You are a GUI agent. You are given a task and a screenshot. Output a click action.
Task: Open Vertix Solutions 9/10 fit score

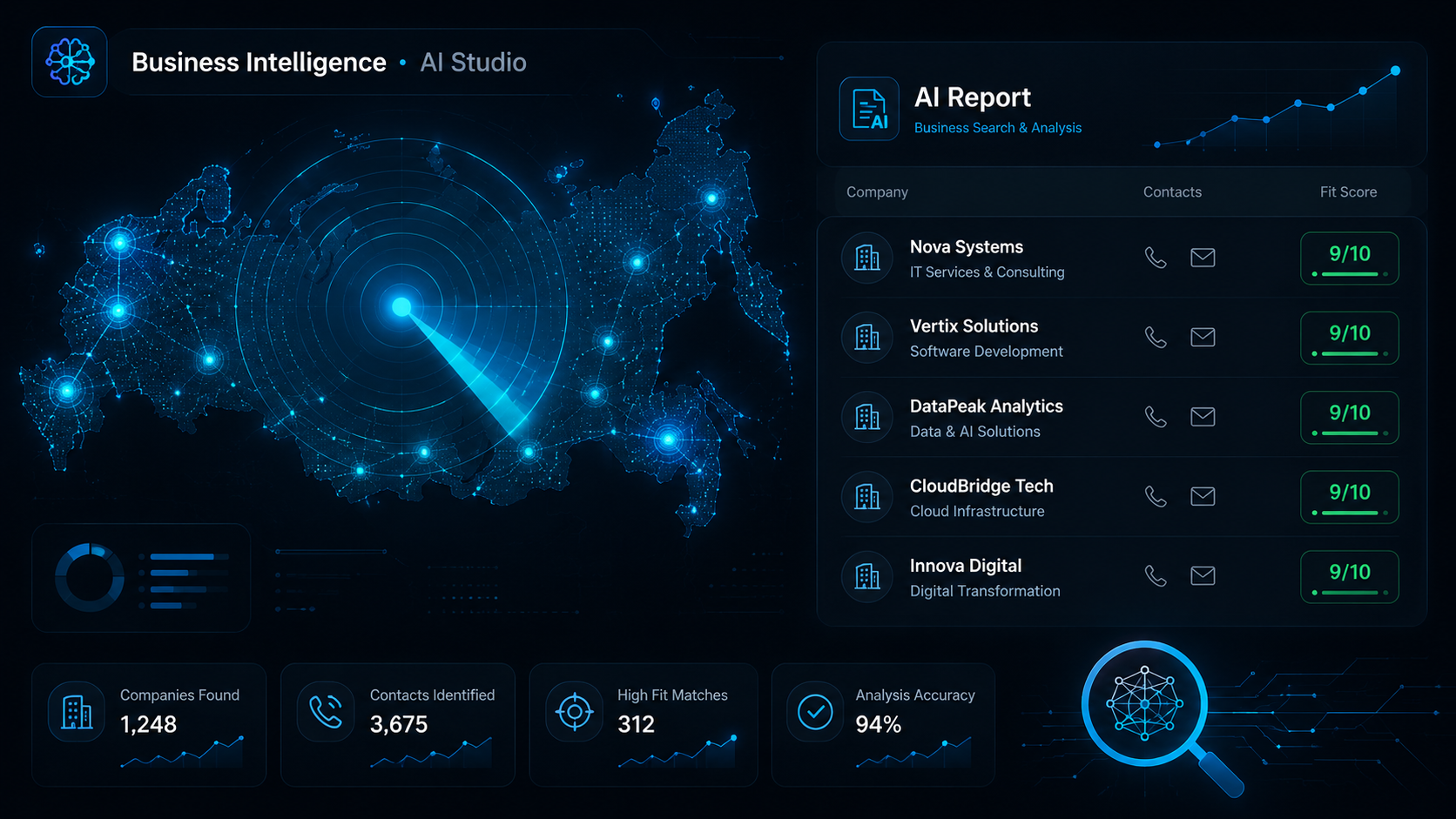click(x=1350, y=338)
